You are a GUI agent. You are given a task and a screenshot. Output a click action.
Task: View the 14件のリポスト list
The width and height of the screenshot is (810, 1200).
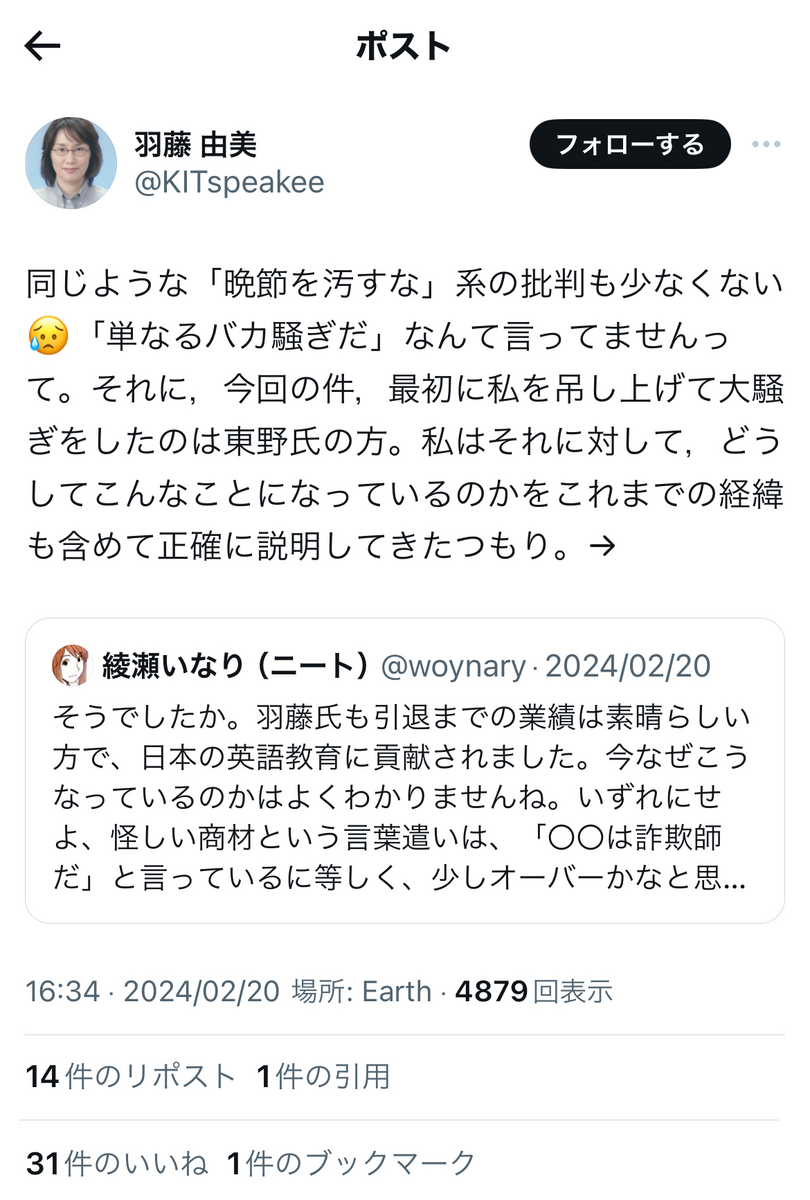[131, 1076]
